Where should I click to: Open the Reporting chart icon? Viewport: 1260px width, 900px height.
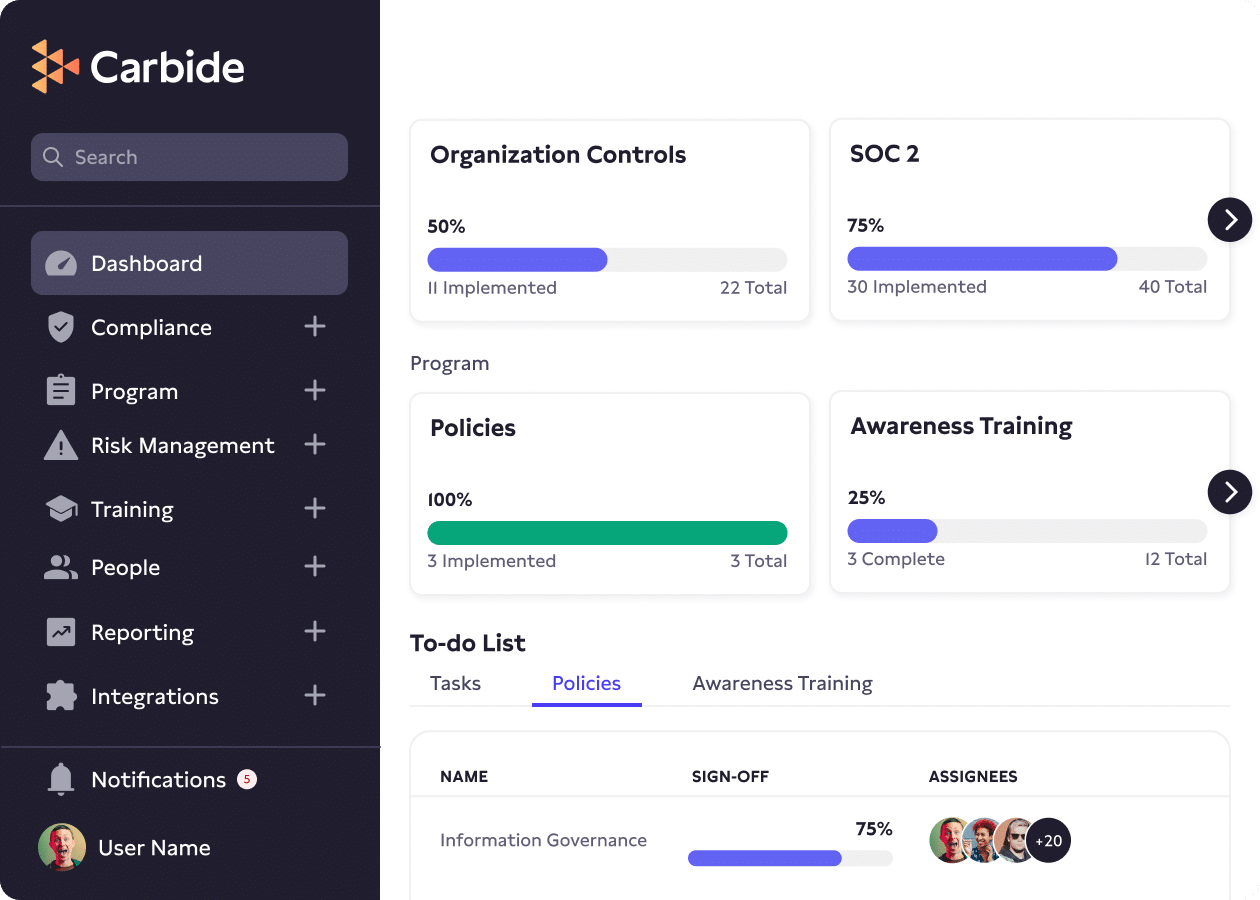tap(61, 632)
